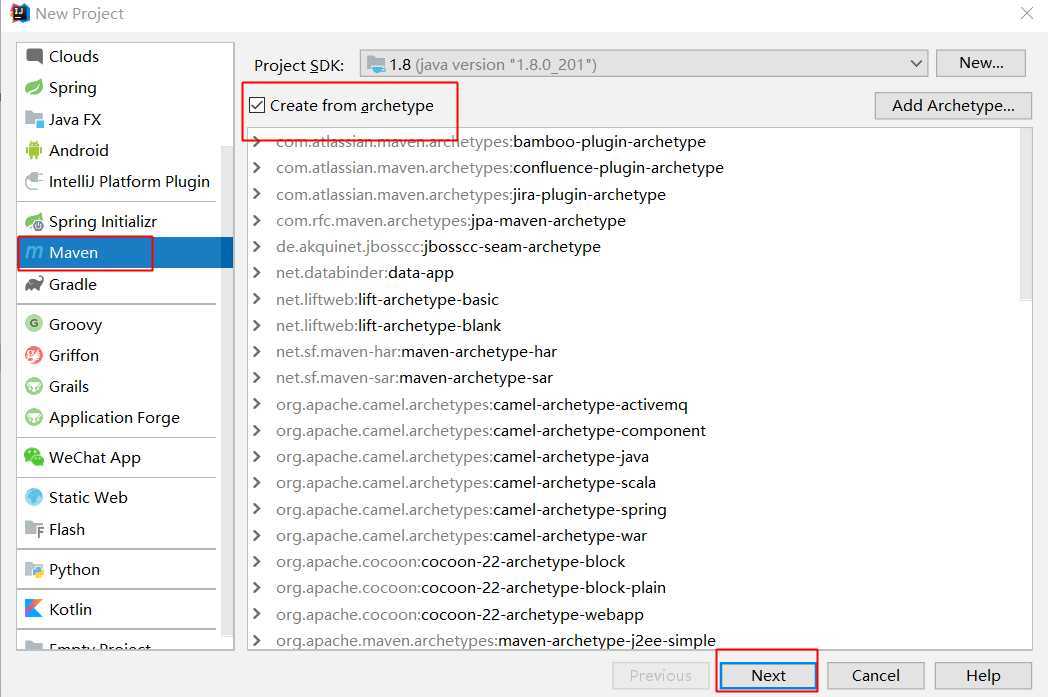Click the New... SDK button
Viewport: 1048px width, 697px height.
tap(980, 63)
